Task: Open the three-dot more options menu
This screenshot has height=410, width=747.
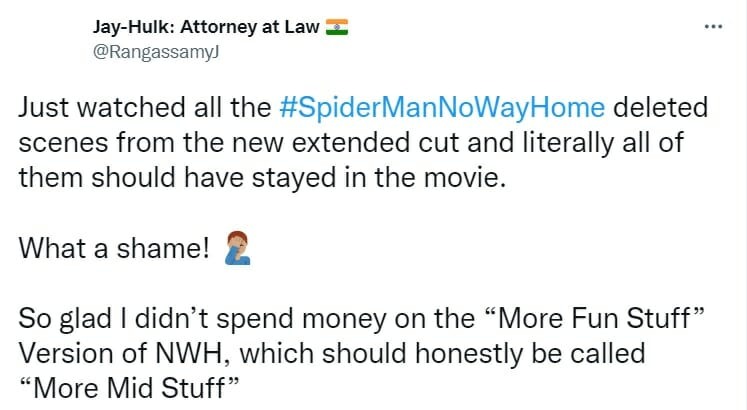Action: click(x=713, y=27)
